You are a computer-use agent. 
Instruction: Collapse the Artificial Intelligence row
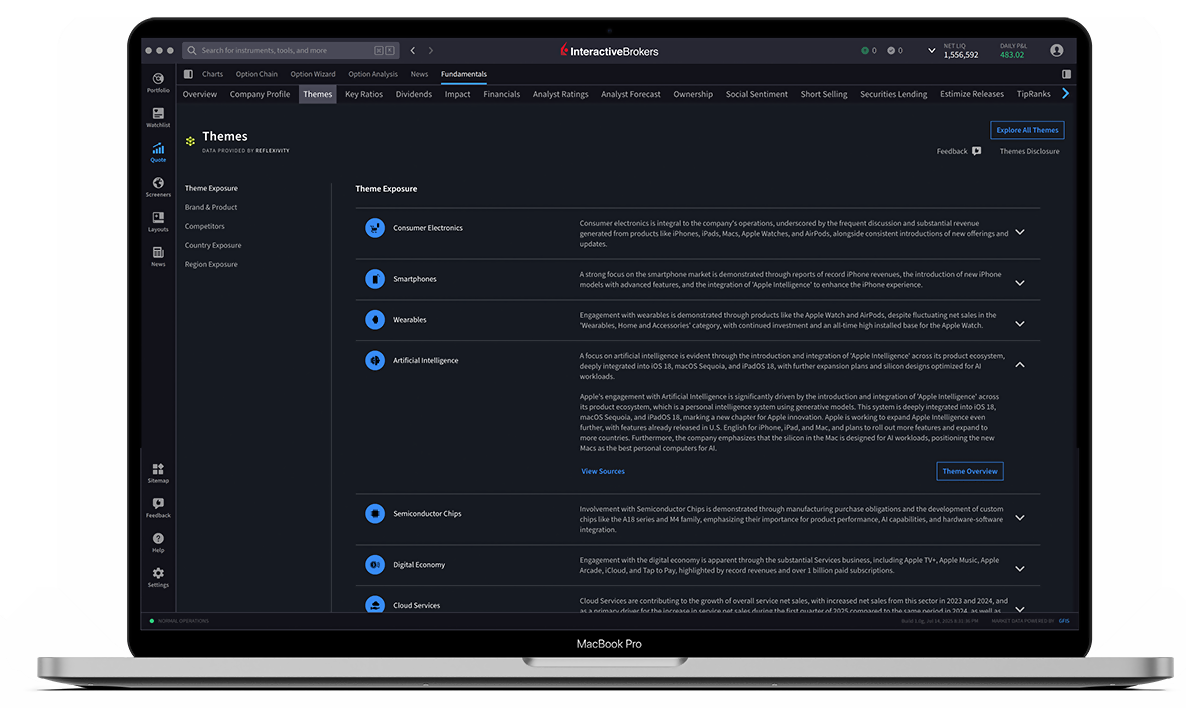tap(1020, 365)
